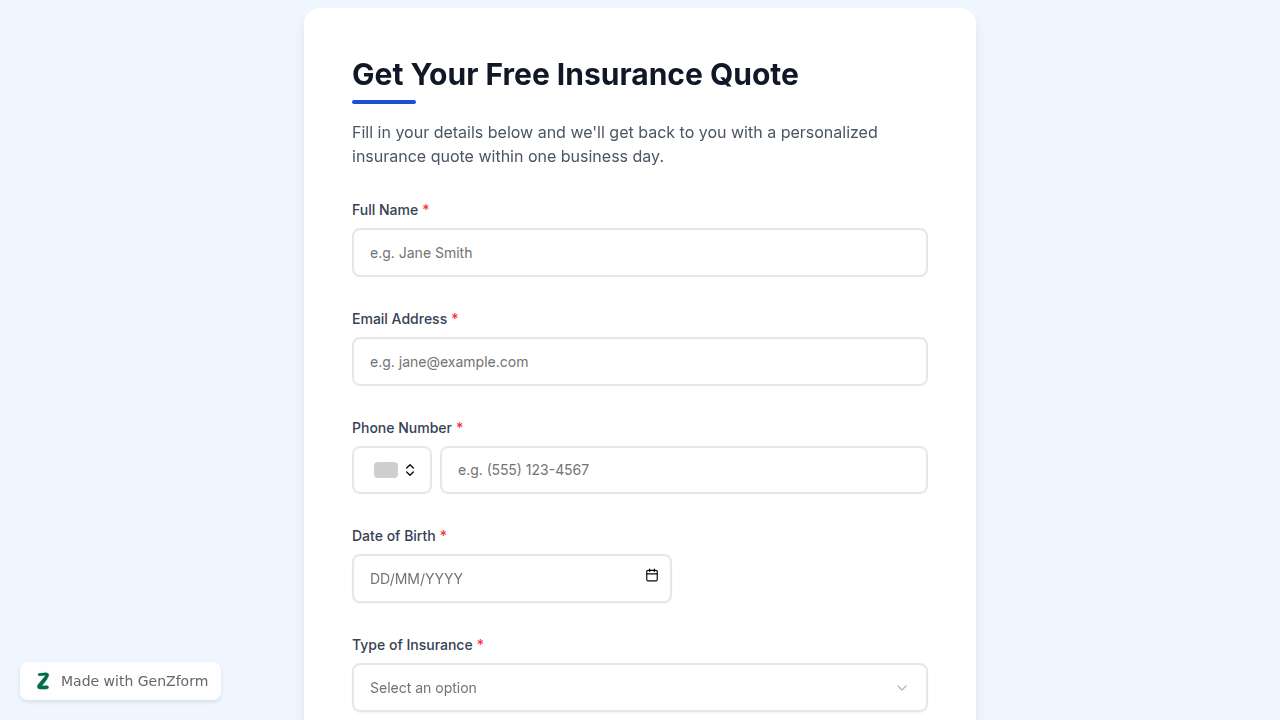1280x720 pixels.
Task: Click the "Get Your Free Insurance Quote" heading
Action: pos(575,75)
